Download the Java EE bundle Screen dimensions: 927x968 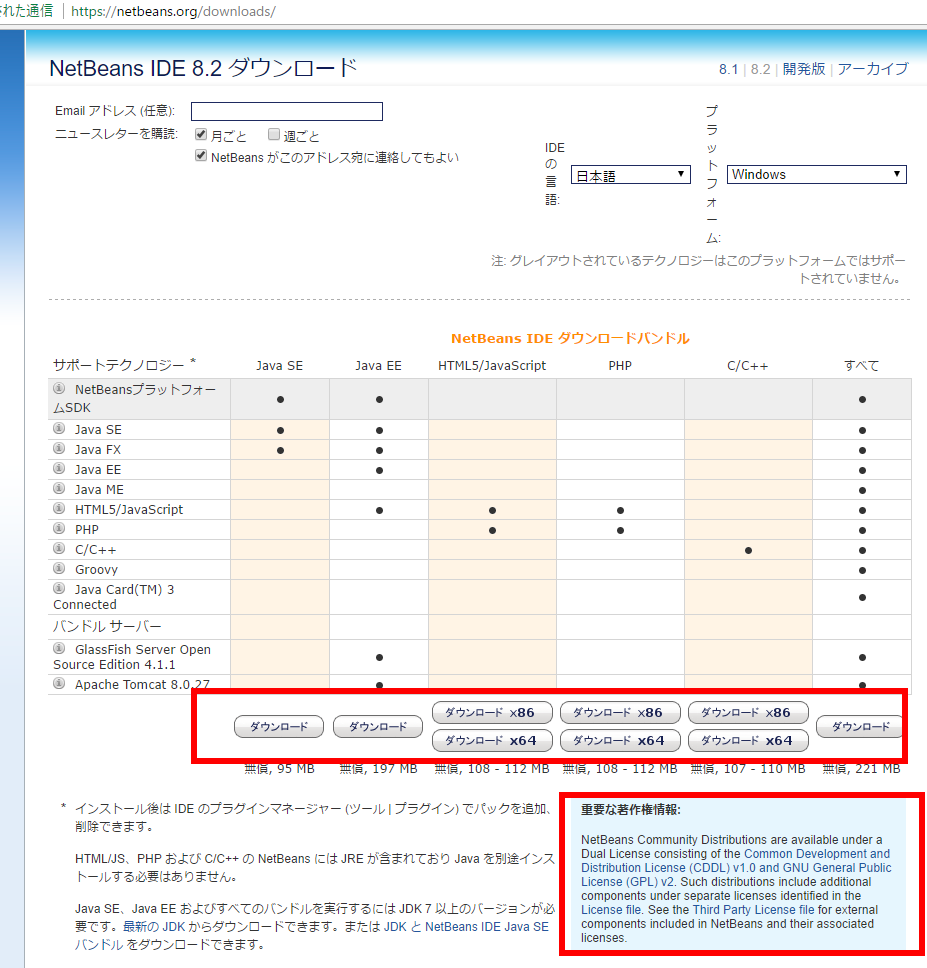pyautogui.click(x=378, y=727)
